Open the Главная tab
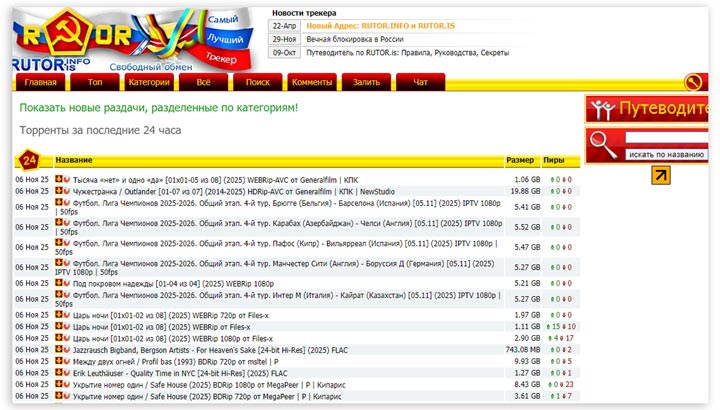720x410 pixels. point(40,82)
